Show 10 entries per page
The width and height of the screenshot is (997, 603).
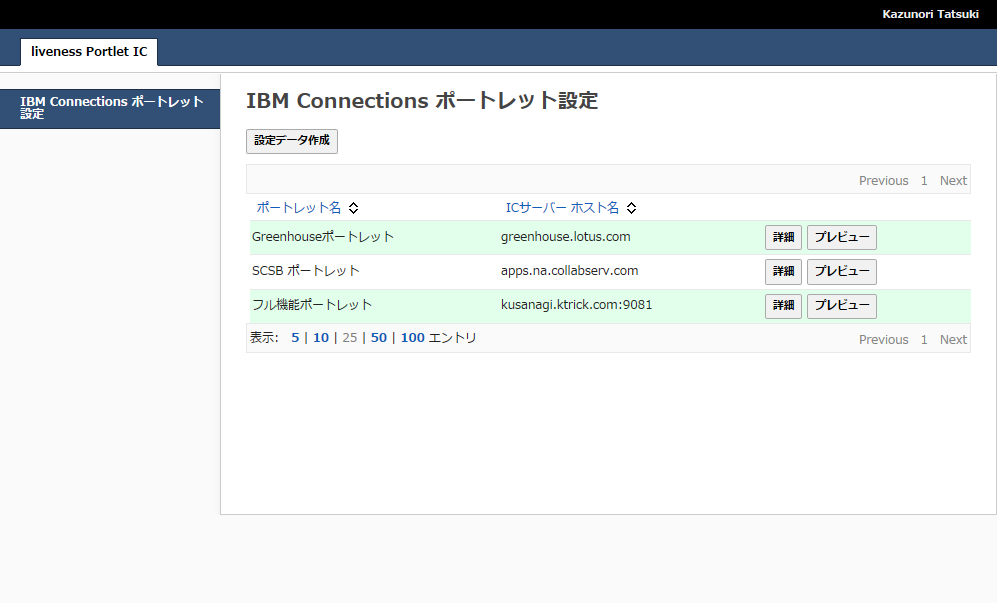pos(320,338)
